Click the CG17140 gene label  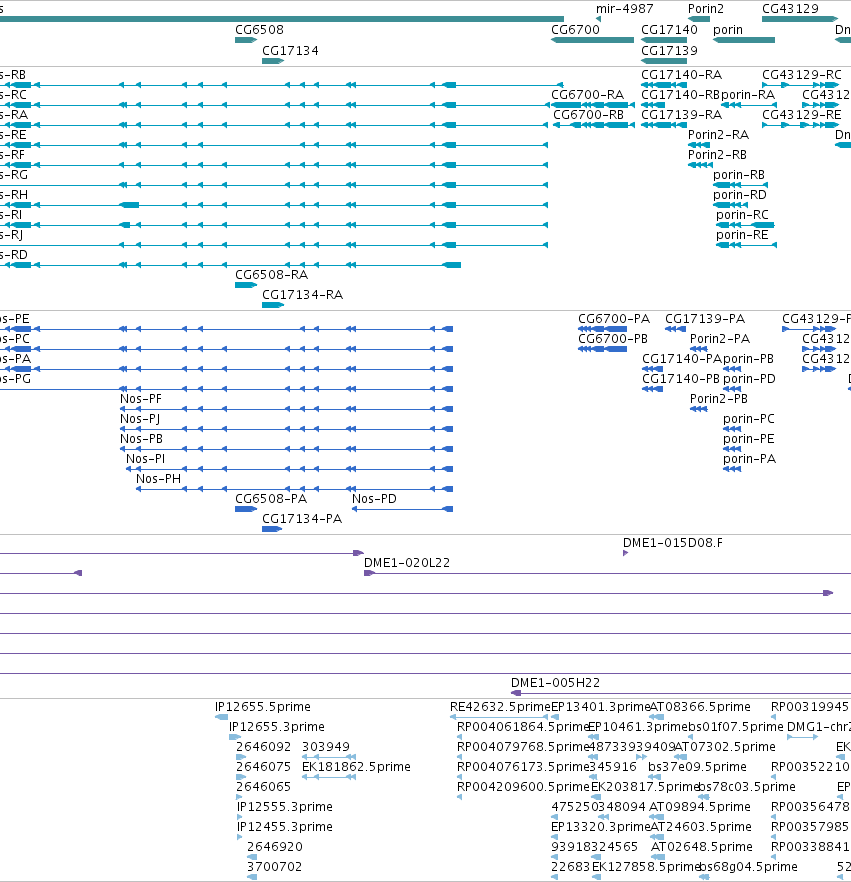point(669,30)
